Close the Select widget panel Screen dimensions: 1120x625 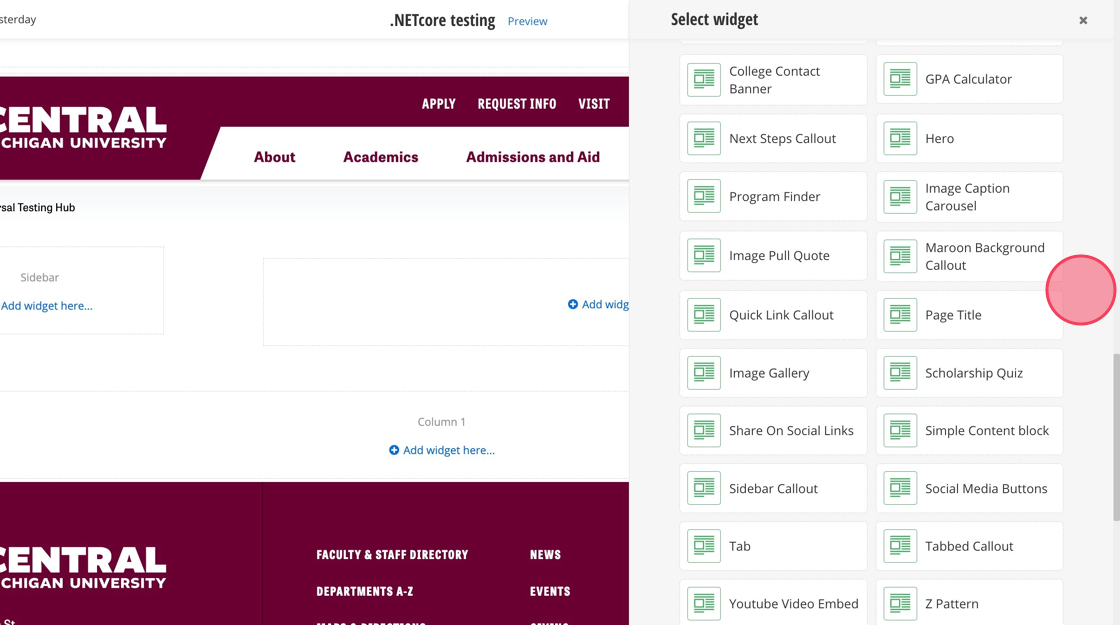1083,21
